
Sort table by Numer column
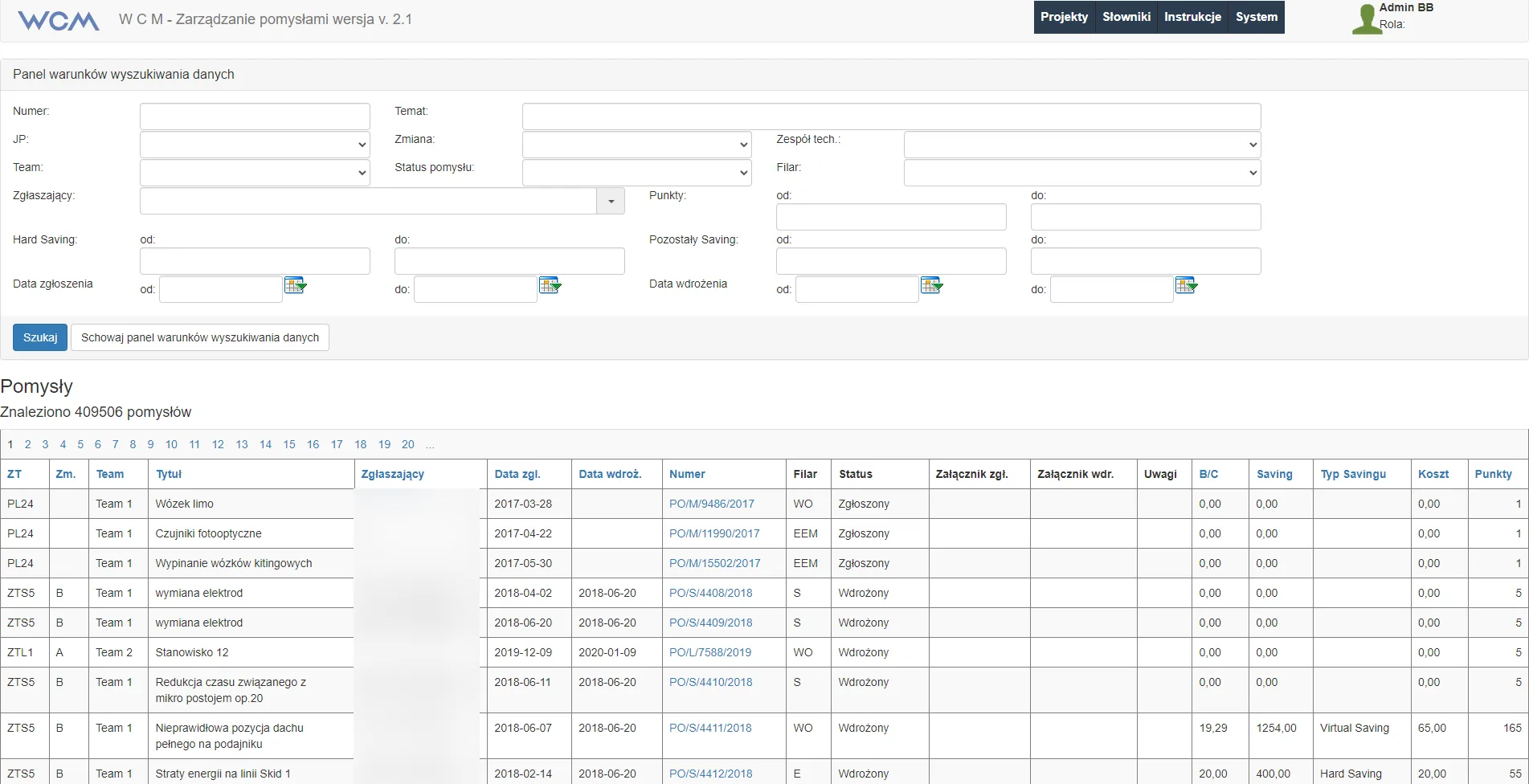[687, 474]
